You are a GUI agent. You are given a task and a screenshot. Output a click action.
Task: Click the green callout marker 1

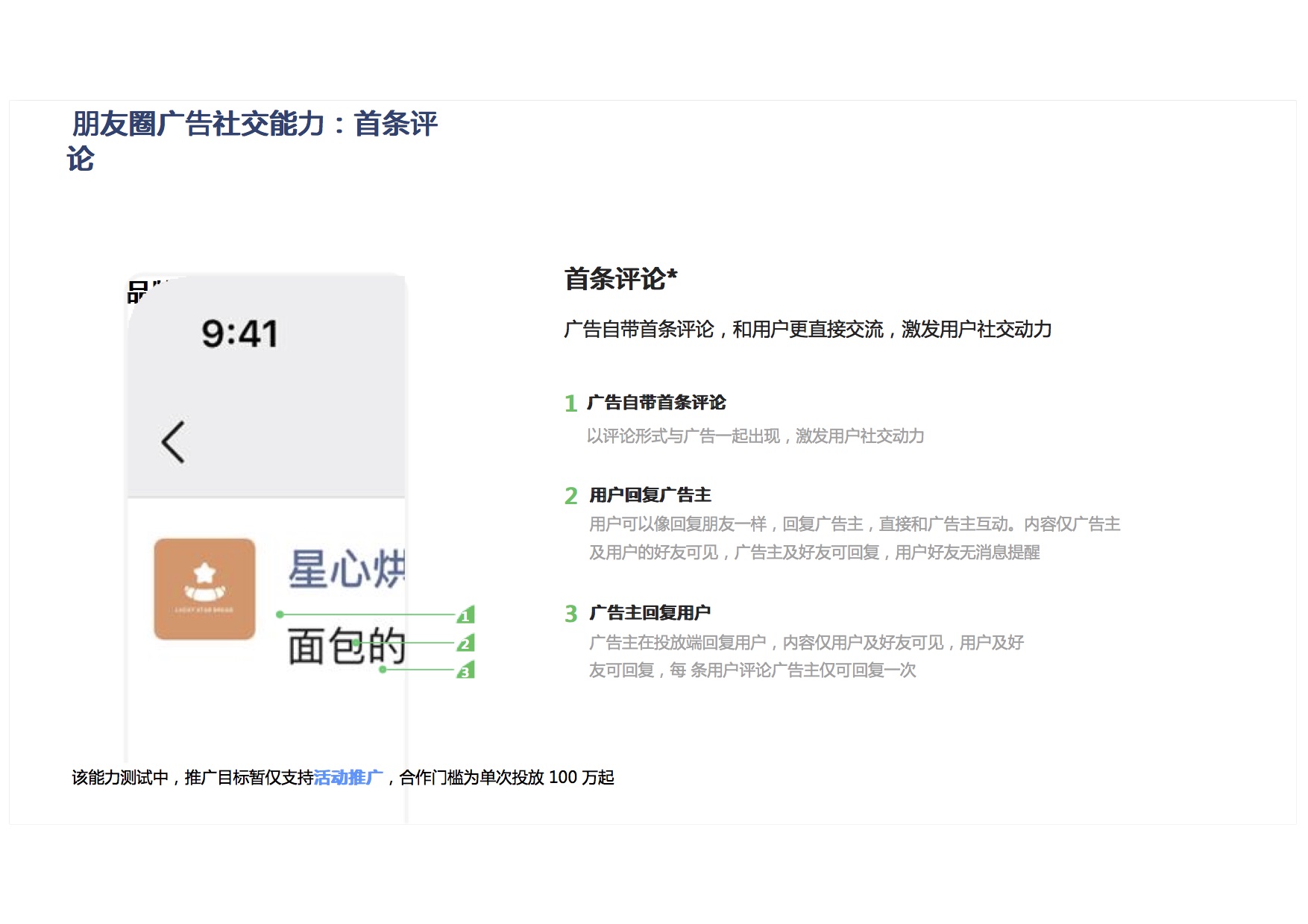pyautogui.click(x=465, y=615)
